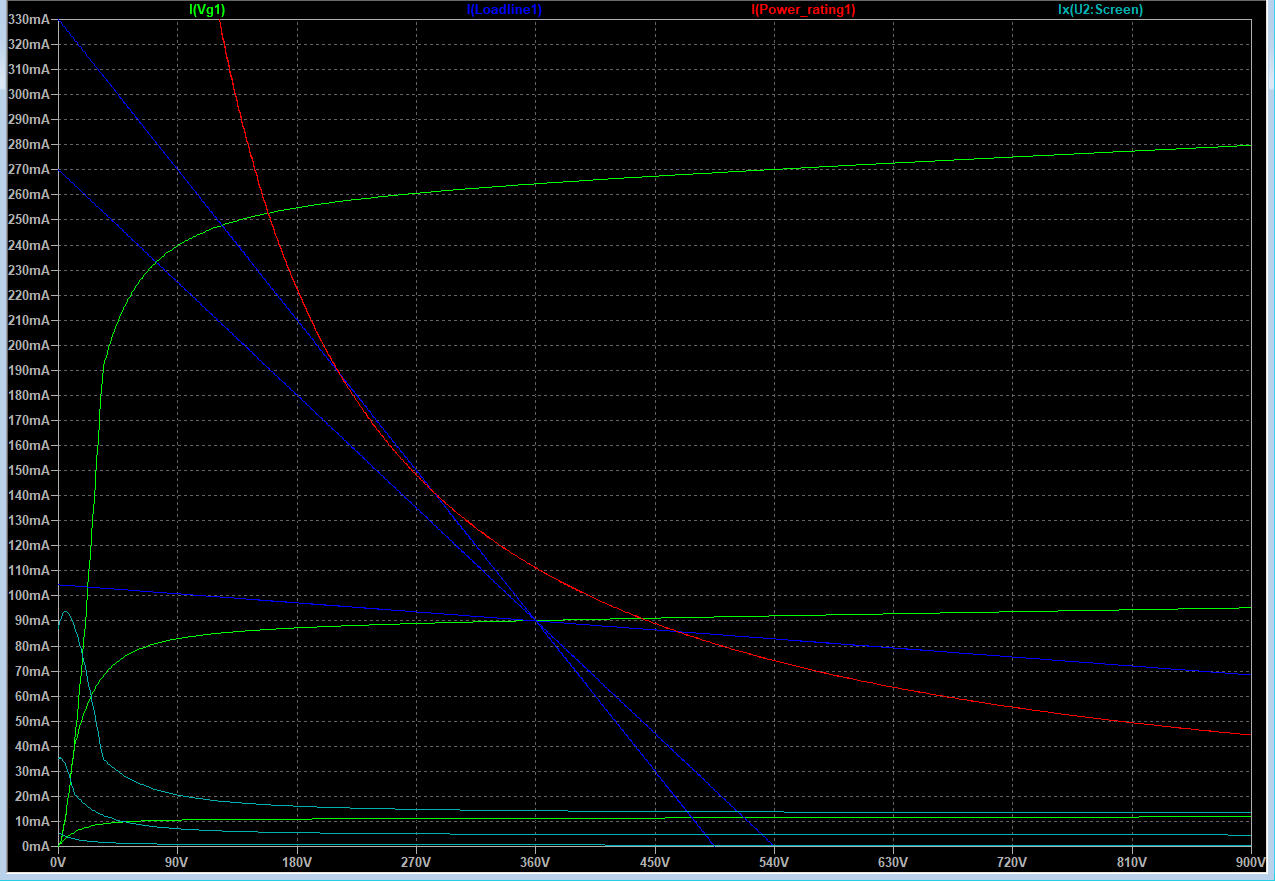Click the 450V horizontal axis label
Viewport: 1275px width, 881px height.
[x=654, y=861]
